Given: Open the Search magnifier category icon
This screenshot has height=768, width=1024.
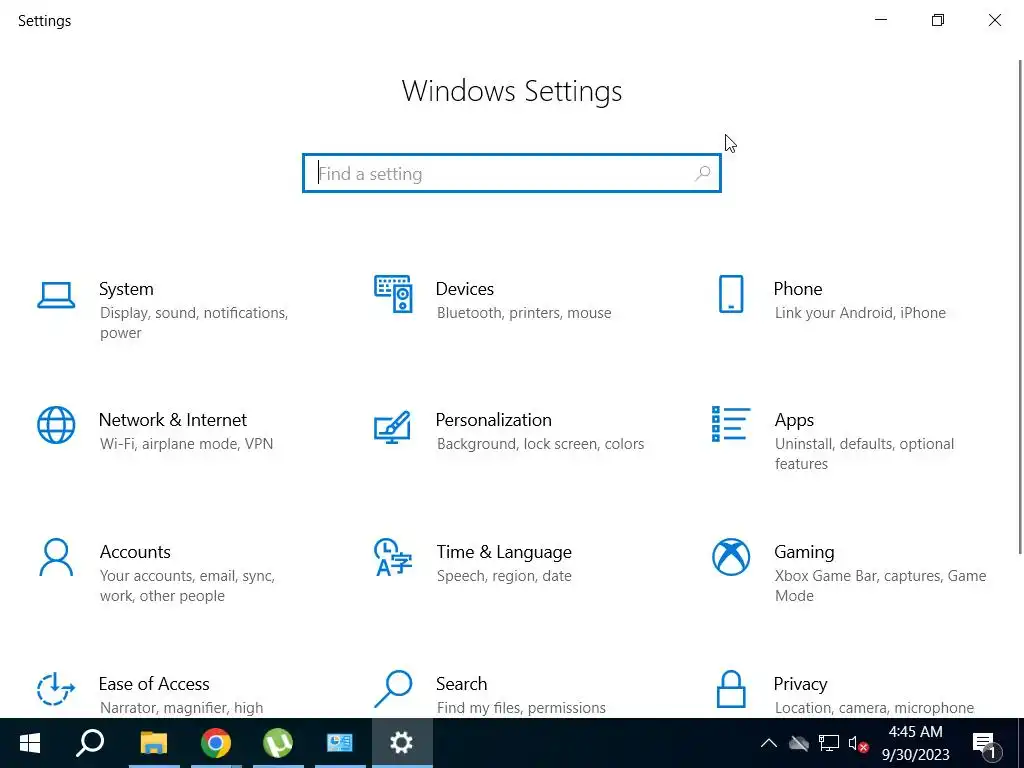Looking at the screenshot, I should coord(392,689).
